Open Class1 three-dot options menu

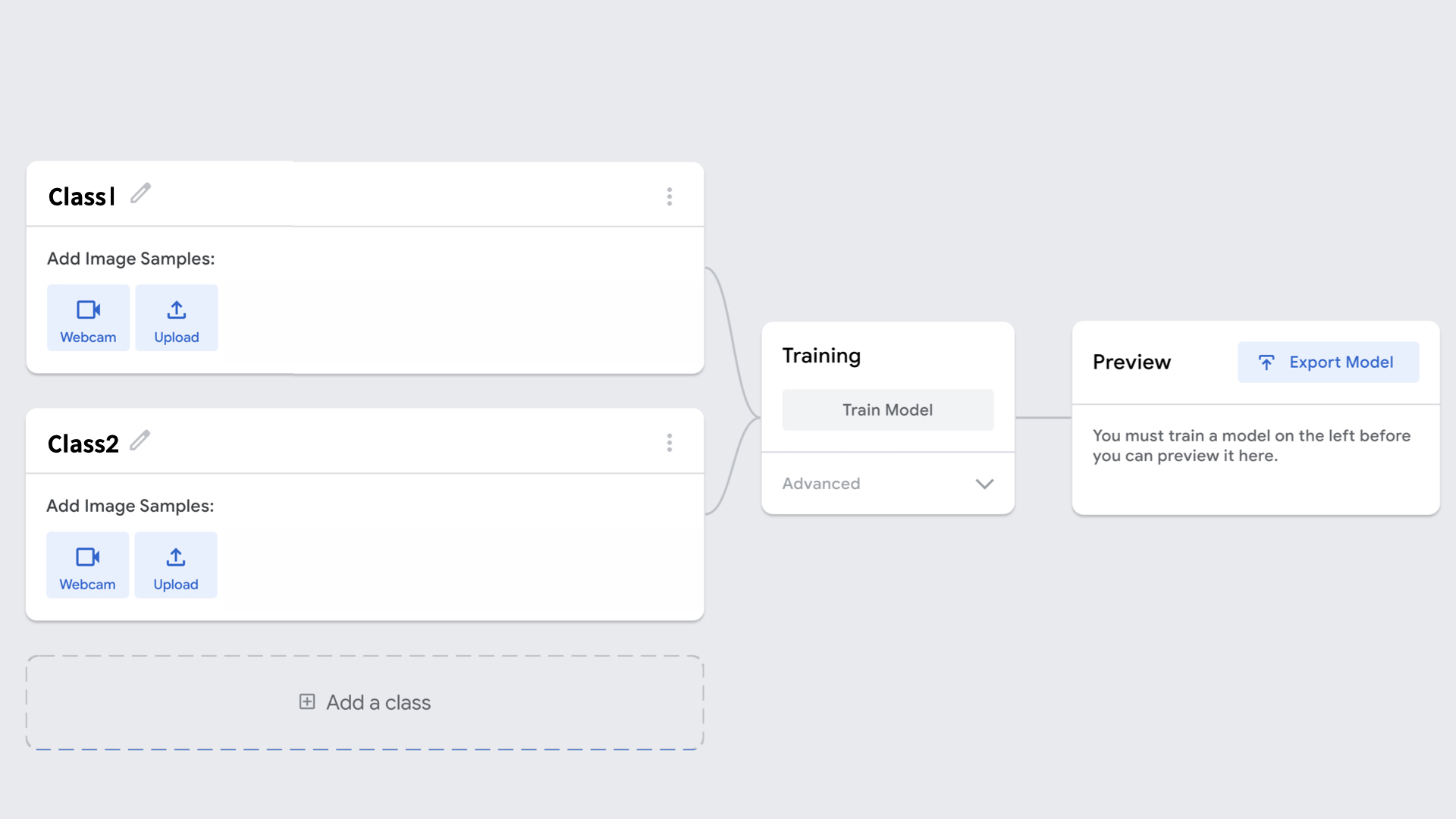coord(669,196)
